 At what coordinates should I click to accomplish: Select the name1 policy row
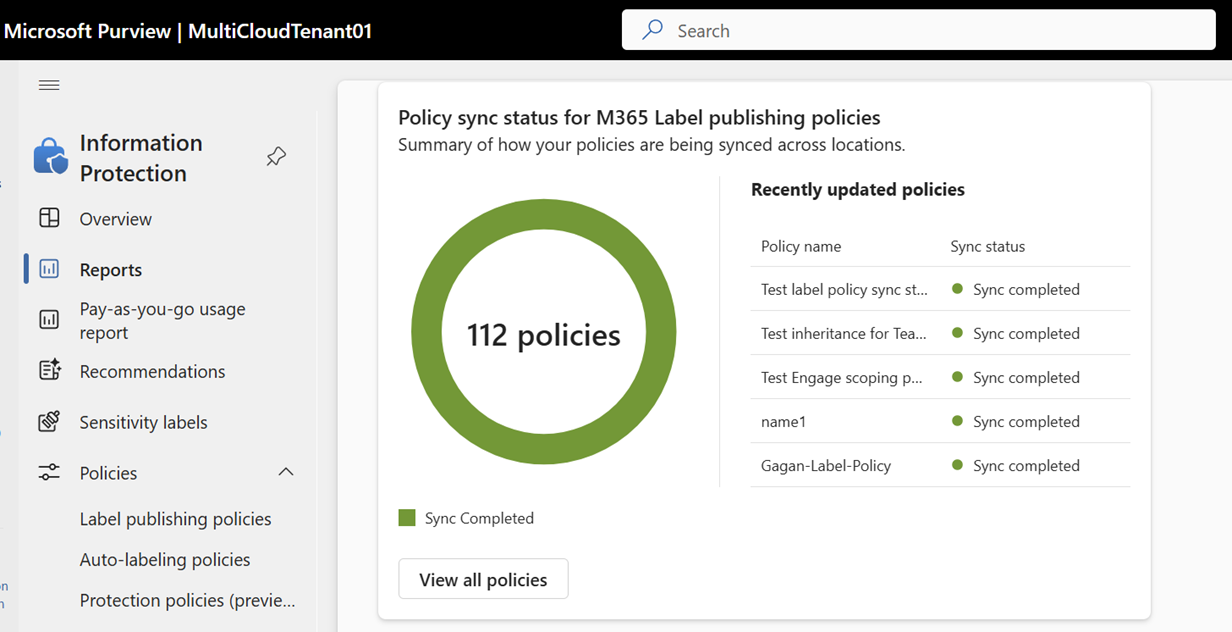[x=940, y=421]
